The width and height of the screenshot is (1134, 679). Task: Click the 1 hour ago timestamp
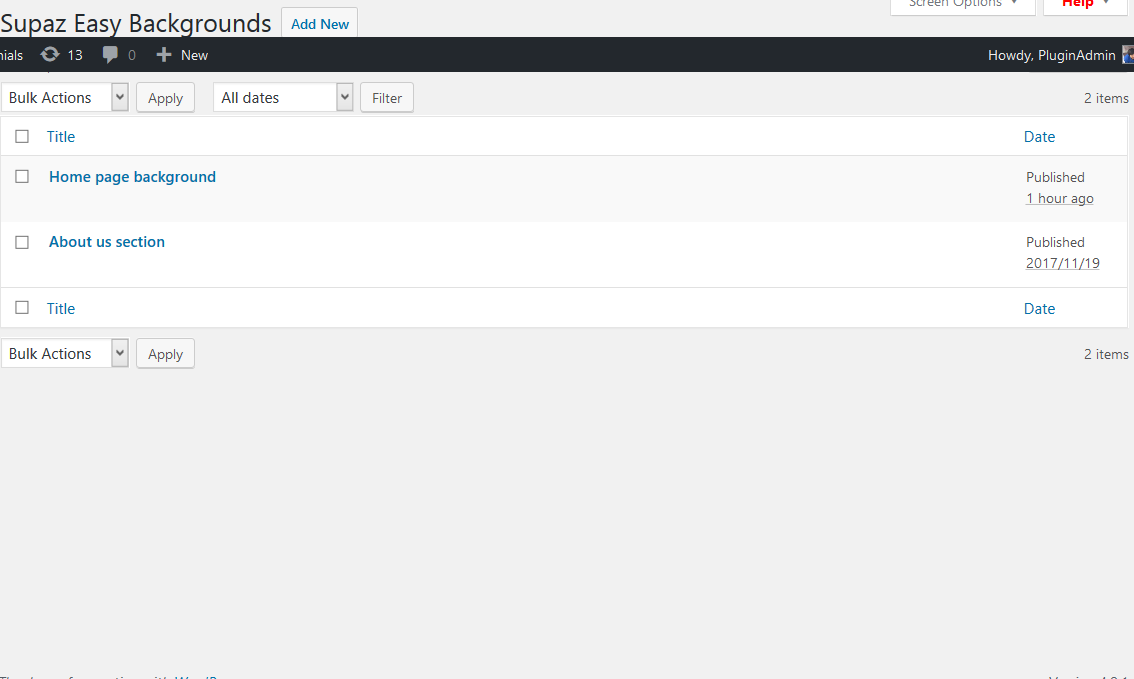click(1060, 198)
